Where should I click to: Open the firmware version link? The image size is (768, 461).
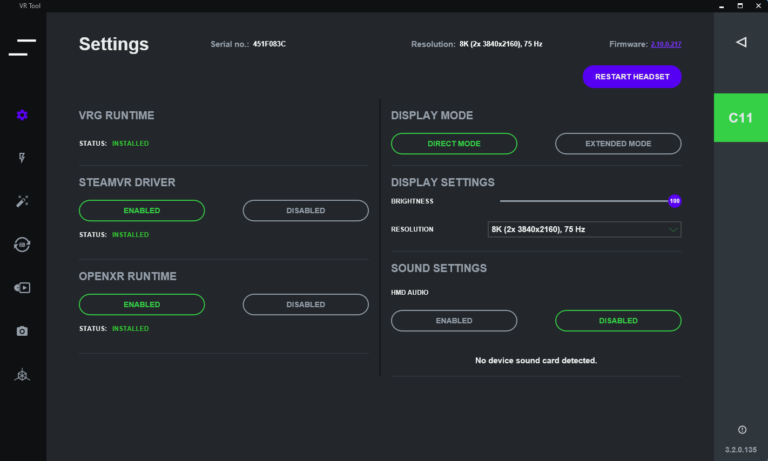point(665,44)
